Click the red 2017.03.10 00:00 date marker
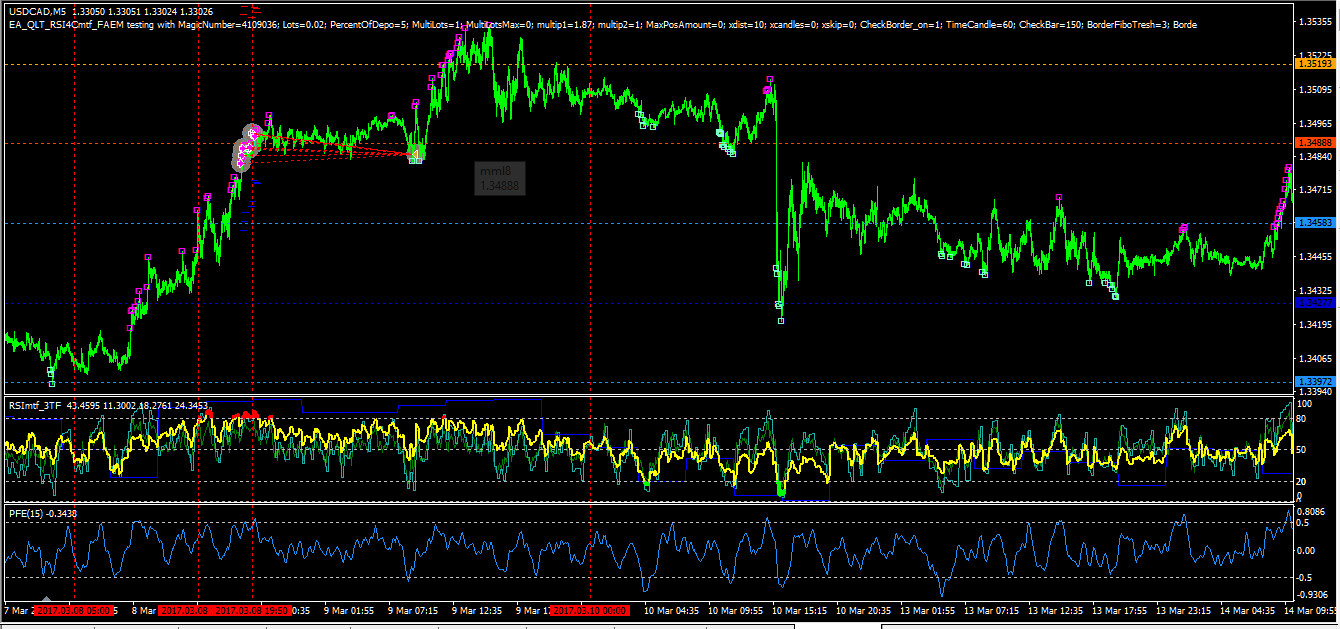This screenshot has height=629, width=1340. [x=590, y=610]
